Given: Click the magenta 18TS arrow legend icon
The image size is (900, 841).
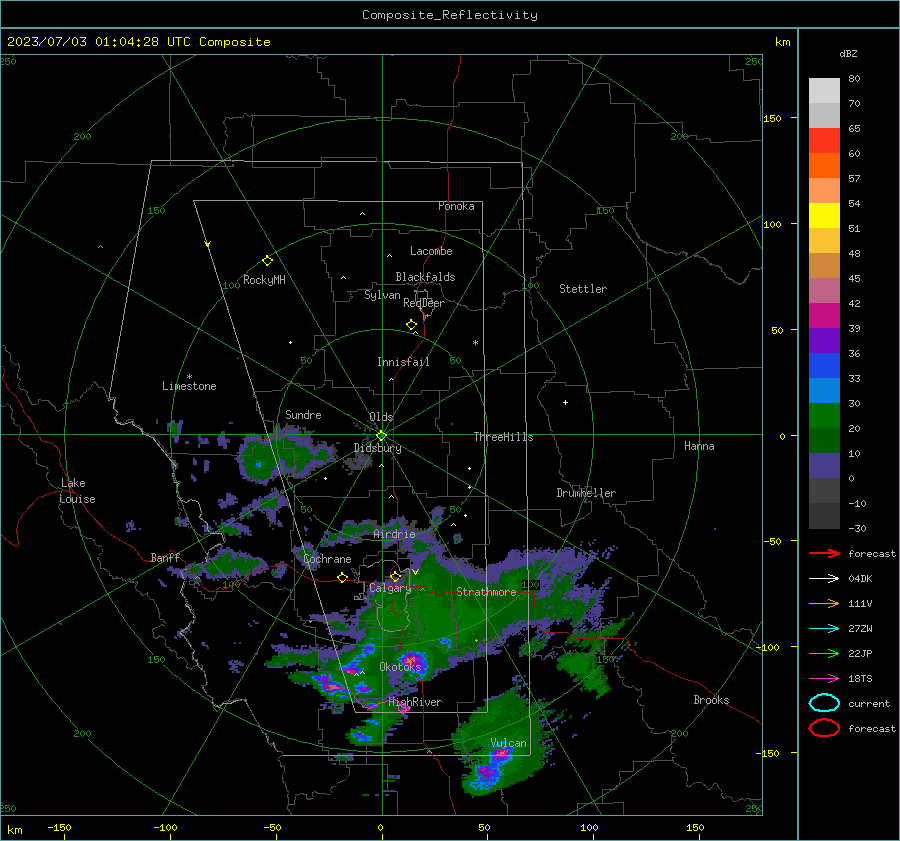Looking at the screenshot, I should pyautogui.click(x=824, y=679).
